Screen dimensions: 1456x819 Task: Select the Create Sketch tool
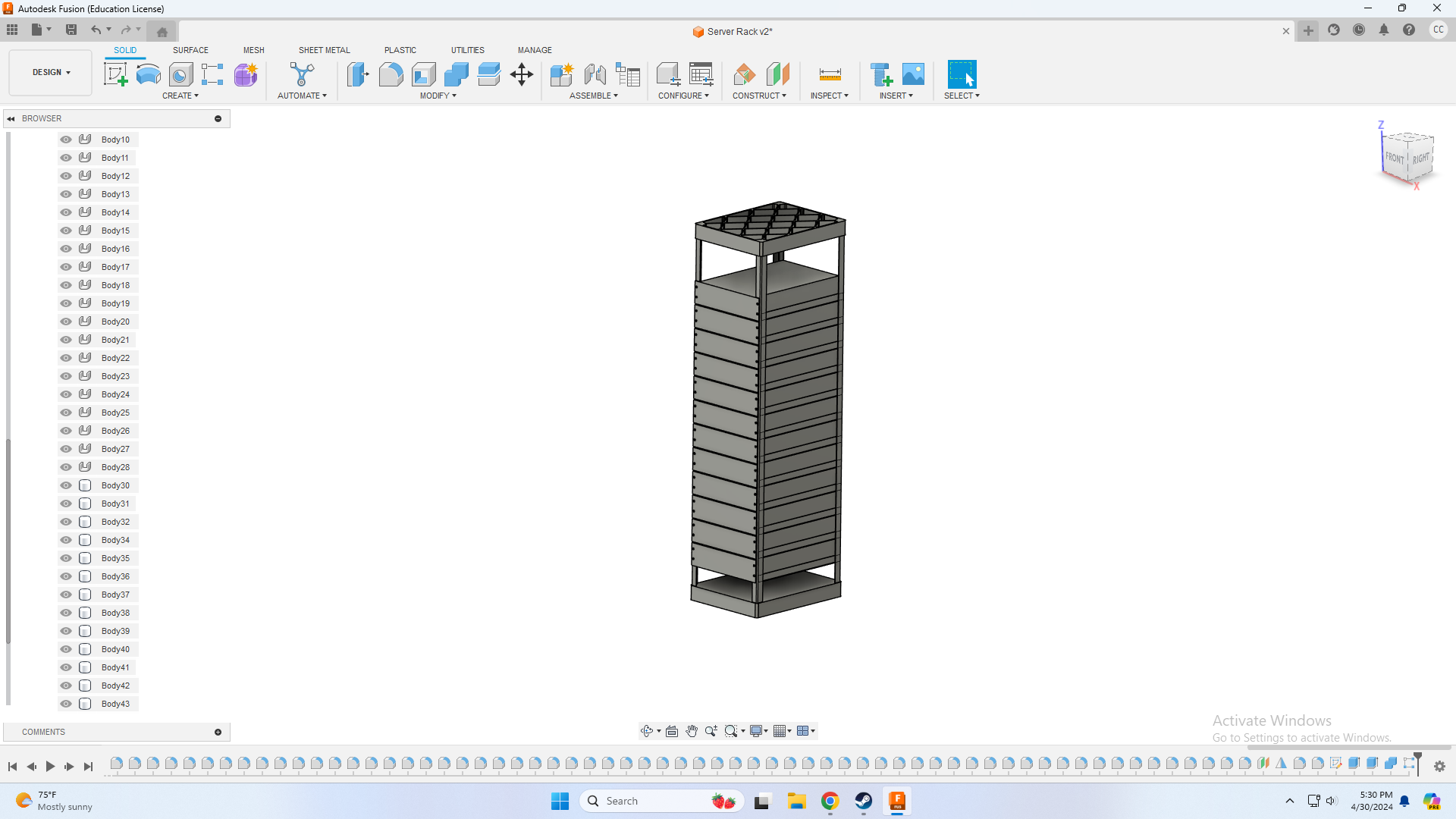click(x=115, y=74)
